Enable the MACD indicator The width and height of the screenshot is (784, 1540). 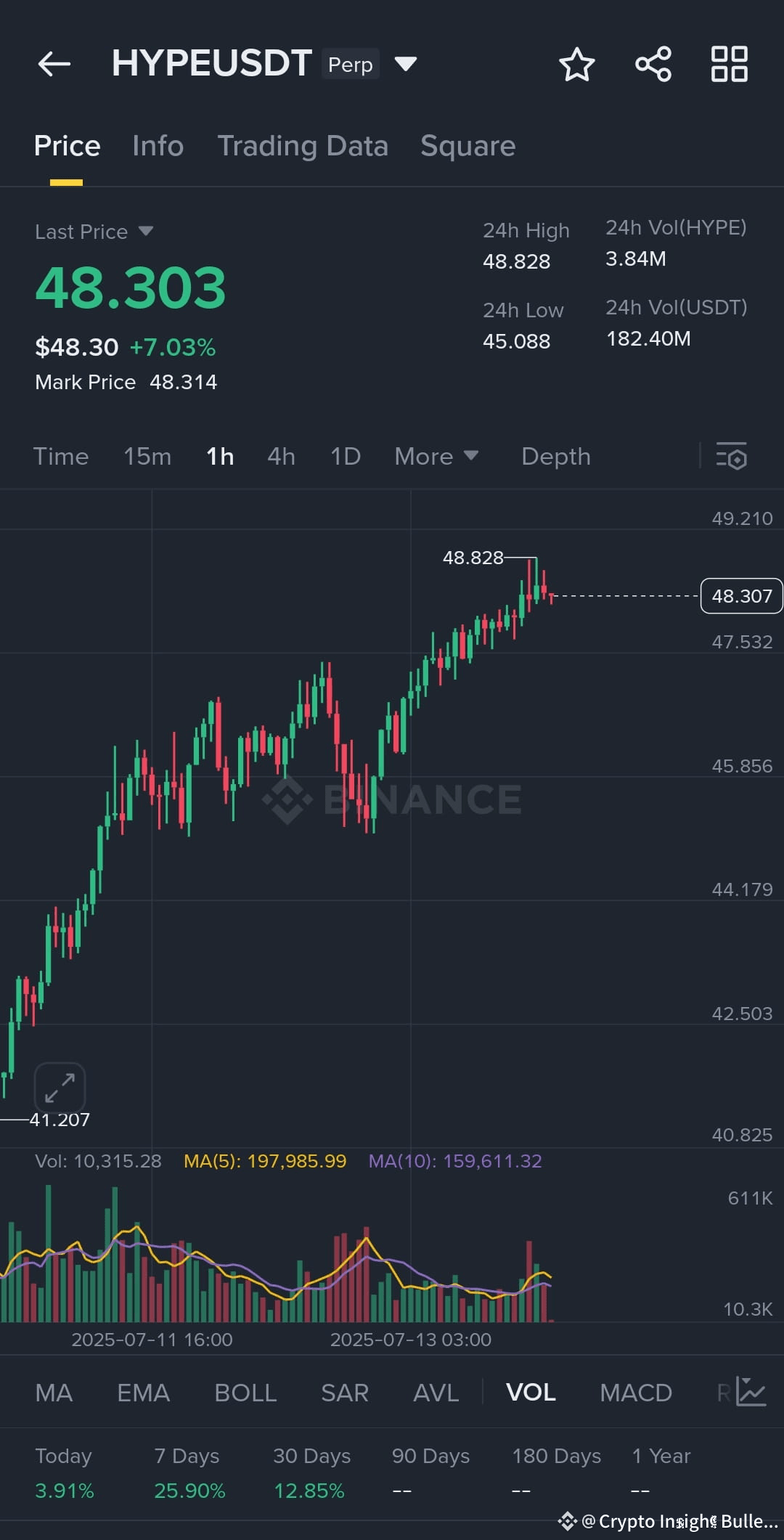point(636,1393)
